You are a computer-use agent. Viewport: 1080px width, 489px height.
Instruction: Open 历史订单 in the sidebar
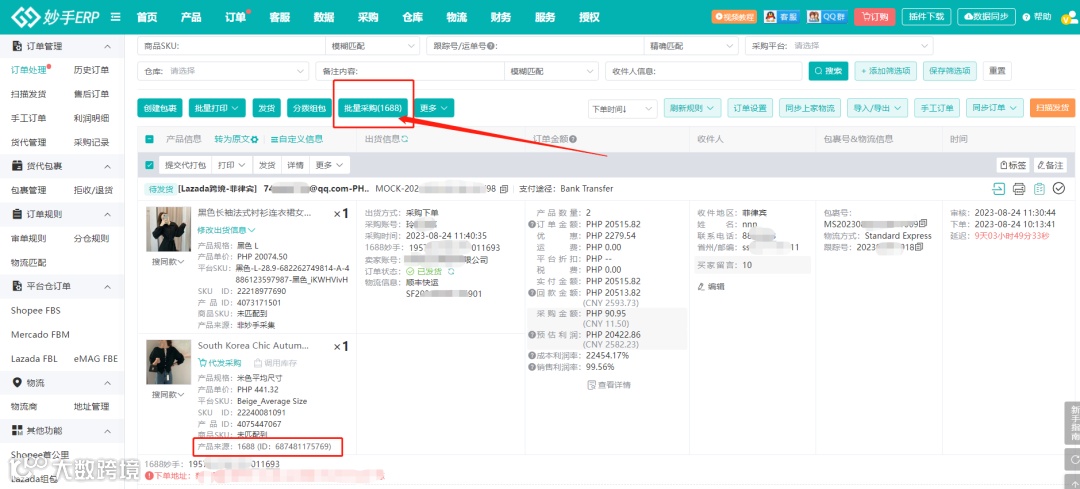91,70
